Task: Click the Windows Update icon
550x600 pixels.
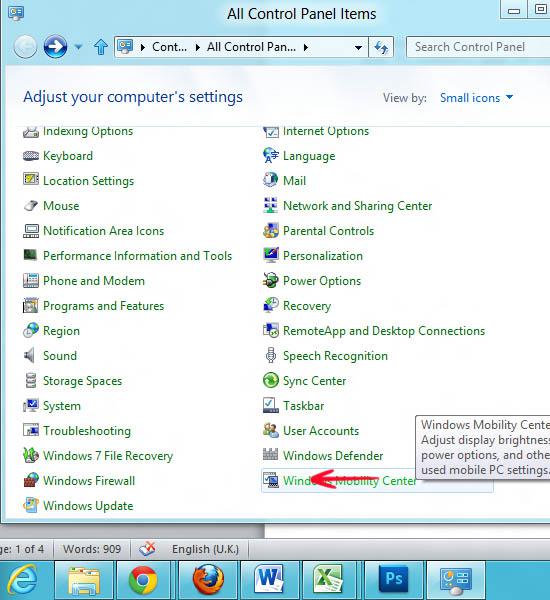Action: (31, 505)
